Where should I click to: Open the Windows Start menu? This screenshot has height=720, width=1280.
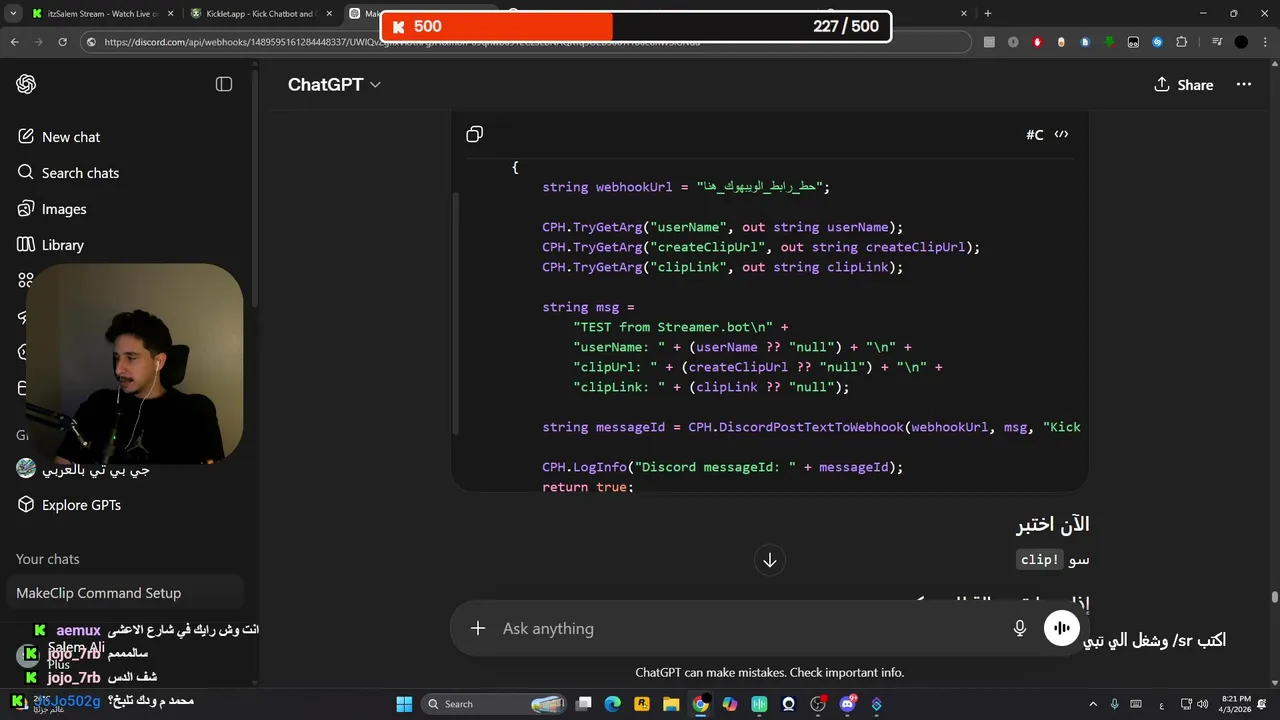point(404,704)
